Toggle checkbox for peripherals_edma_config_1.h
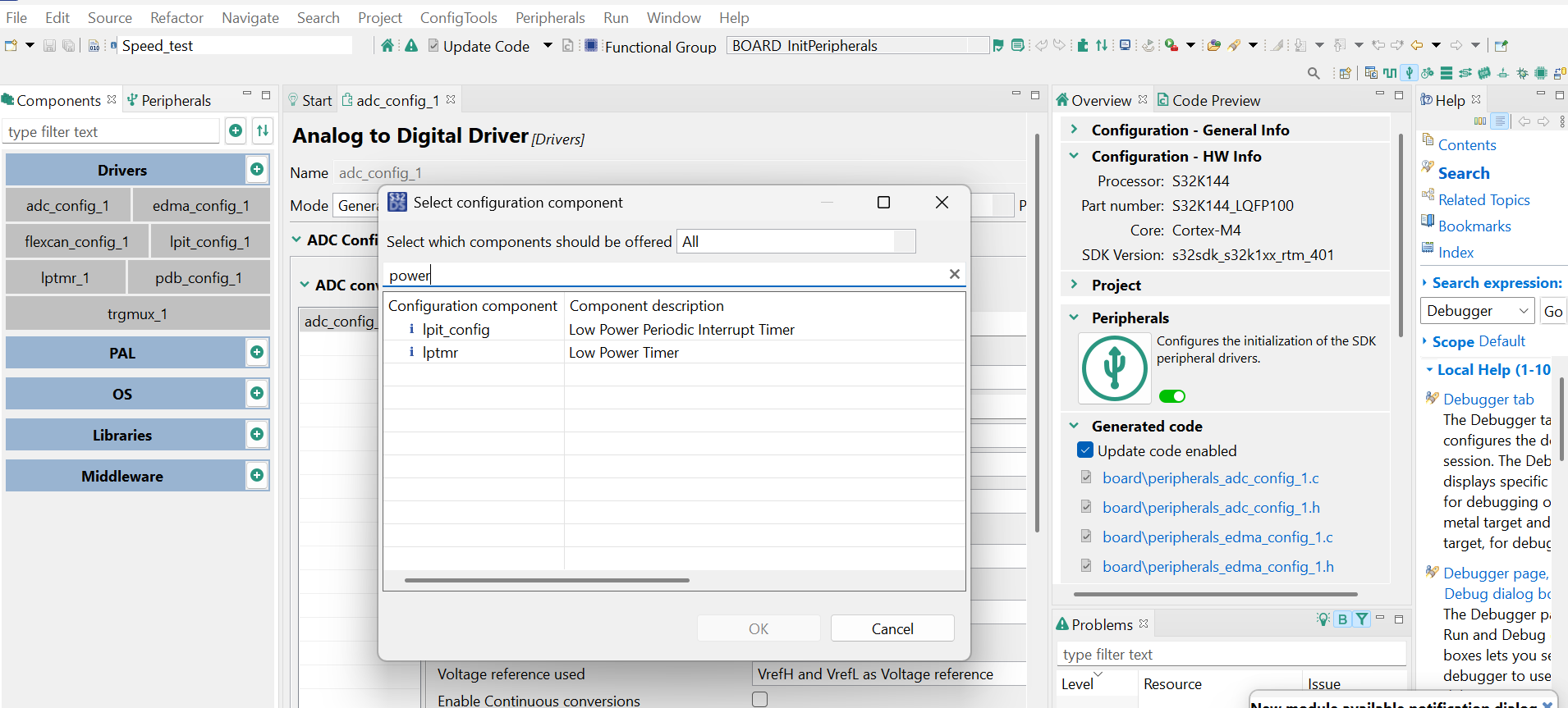 point(1086,566)
